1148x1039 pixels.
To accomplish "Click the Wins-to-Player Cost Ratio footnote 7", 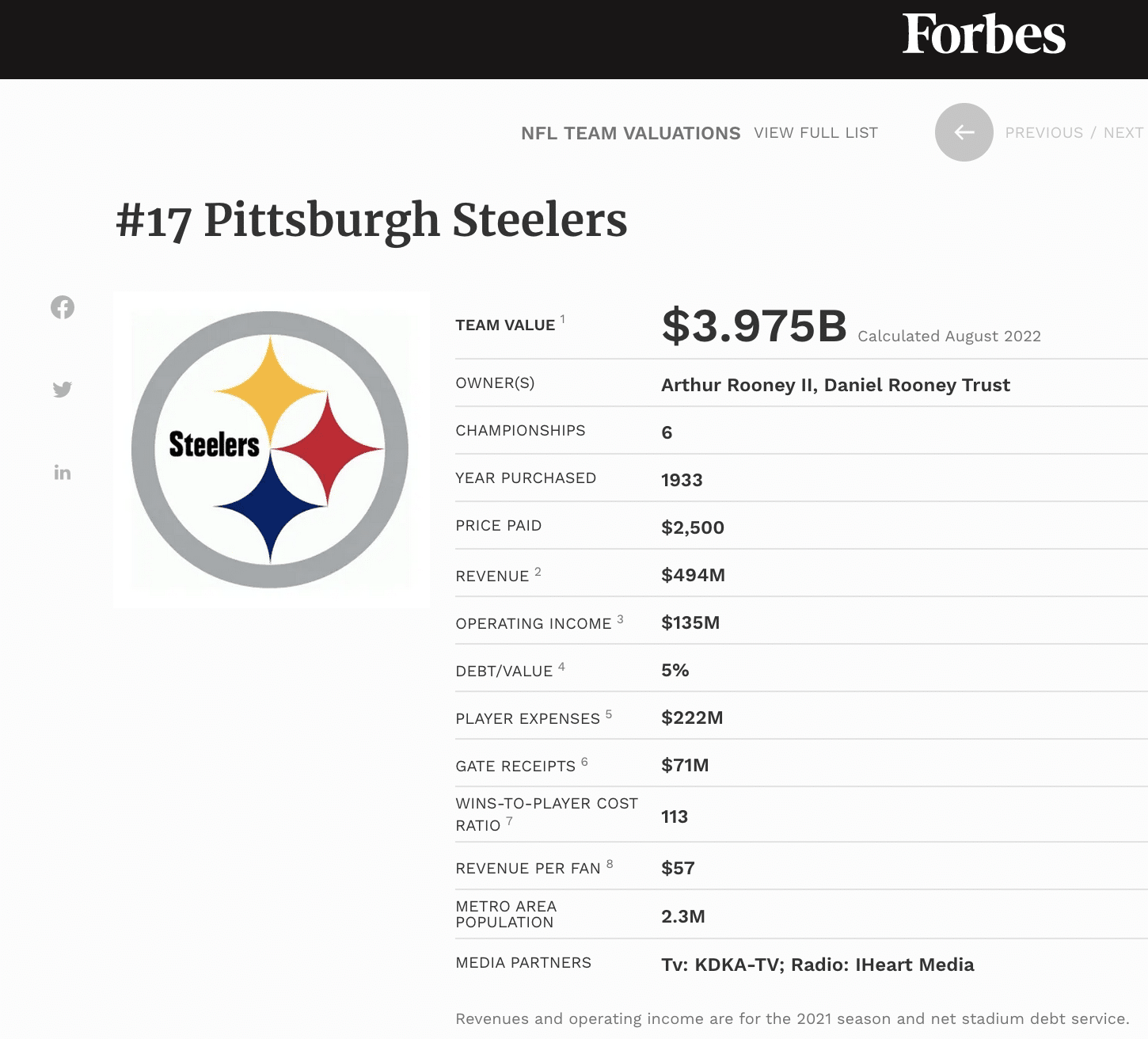I will (x=510, y=821).
